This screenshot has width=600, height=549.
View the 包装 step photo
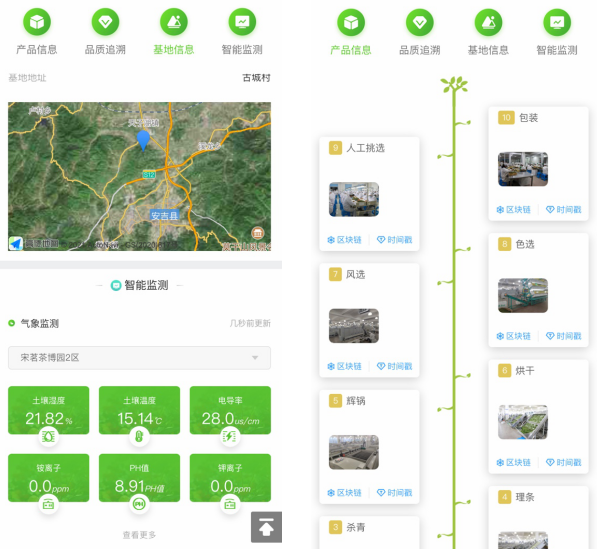523,169
